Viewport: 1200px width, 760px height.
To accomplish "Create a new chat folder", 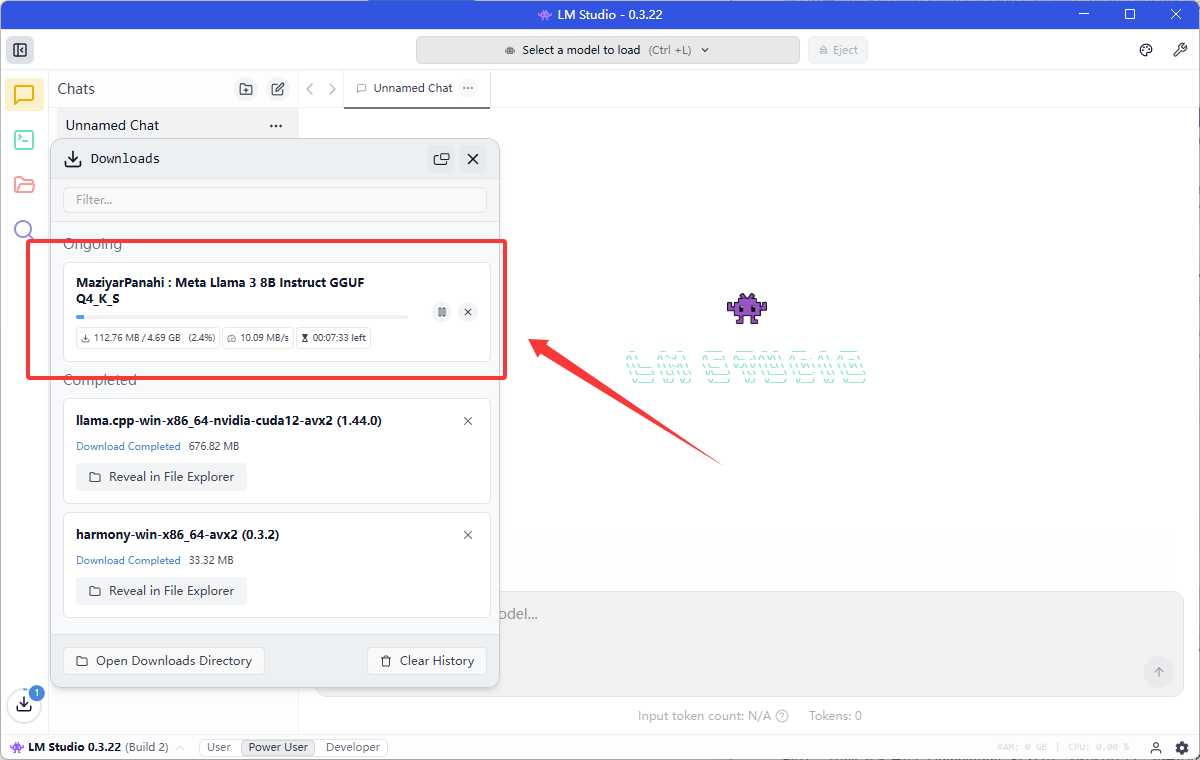I will coord(246,89).
